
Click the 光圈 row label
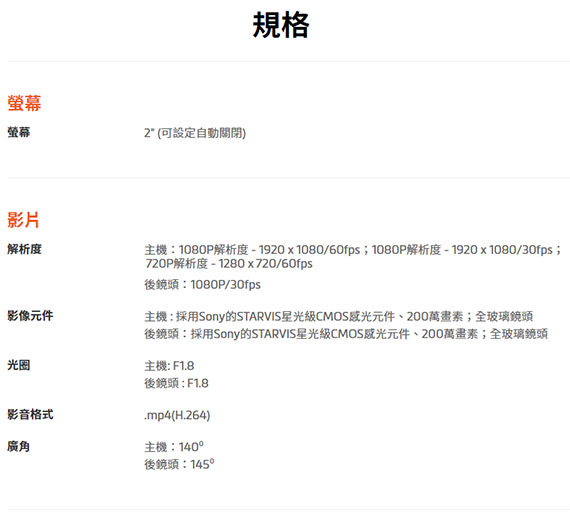coord(19,365)
